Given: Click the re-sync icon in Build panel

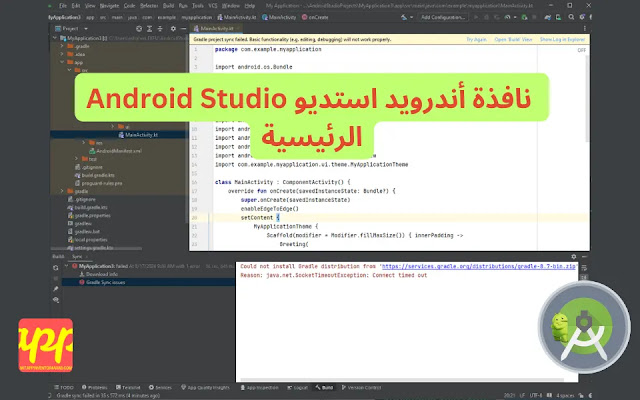Looking at the screenshot, I should [56, 268].
